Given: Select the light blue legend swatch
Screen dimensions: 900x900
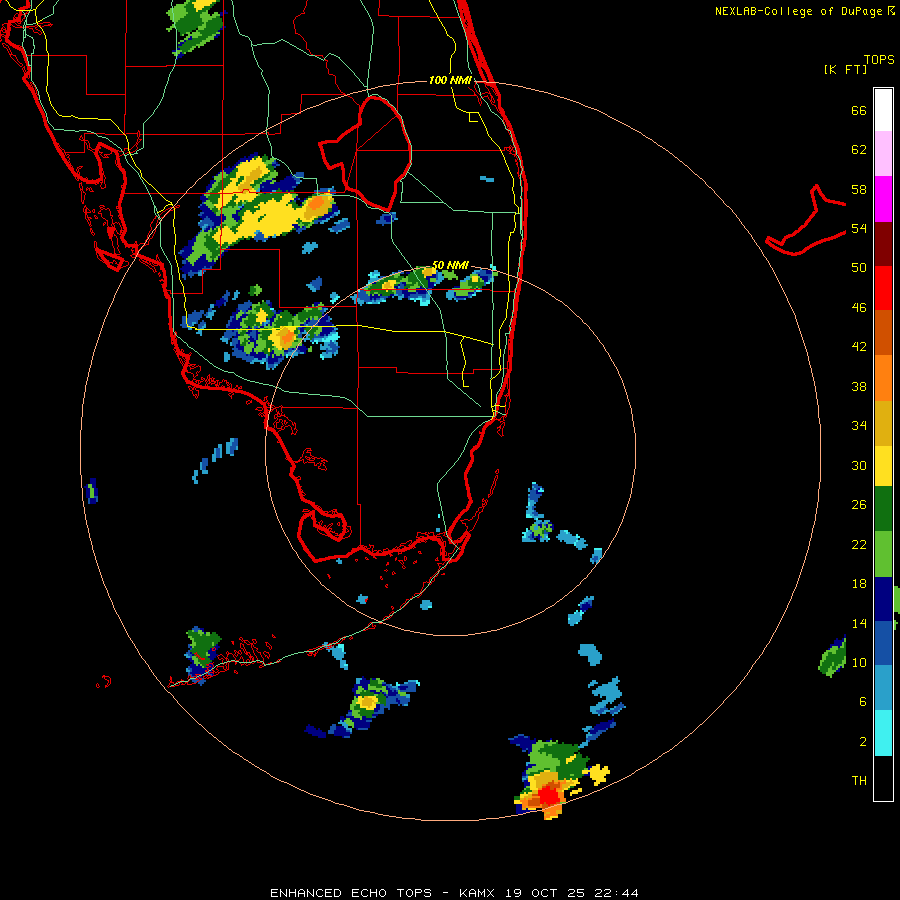Looking at the screenshot, I should tap(883, 688).
